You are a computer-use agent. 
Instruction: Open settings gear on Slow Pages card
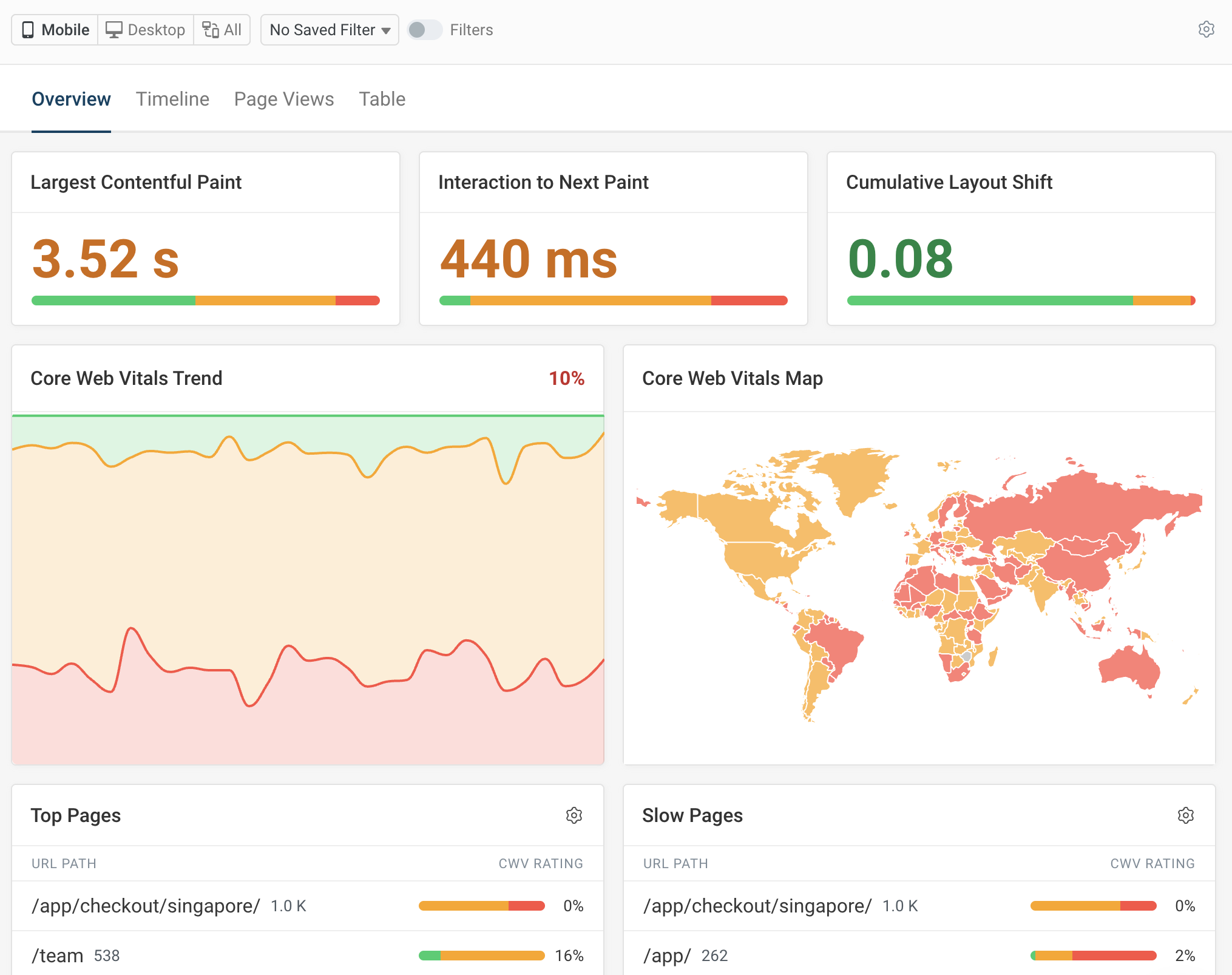click(x=1186, y=815)
